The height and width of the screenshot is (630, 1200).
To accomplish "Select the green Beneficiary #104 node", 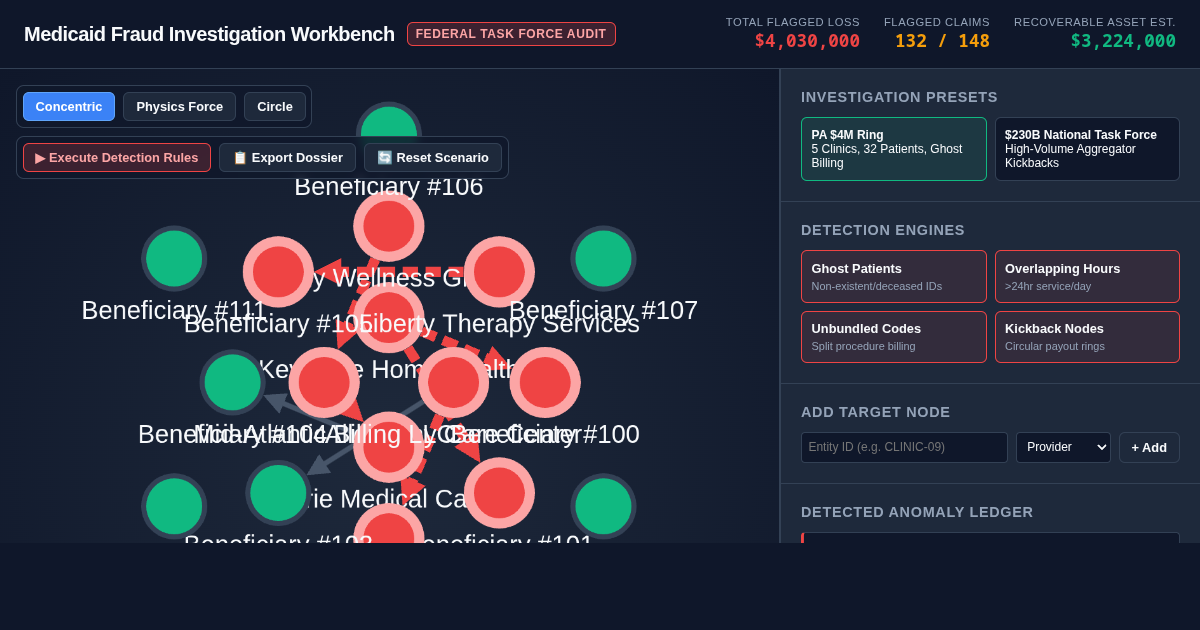I will coord(232,382).
